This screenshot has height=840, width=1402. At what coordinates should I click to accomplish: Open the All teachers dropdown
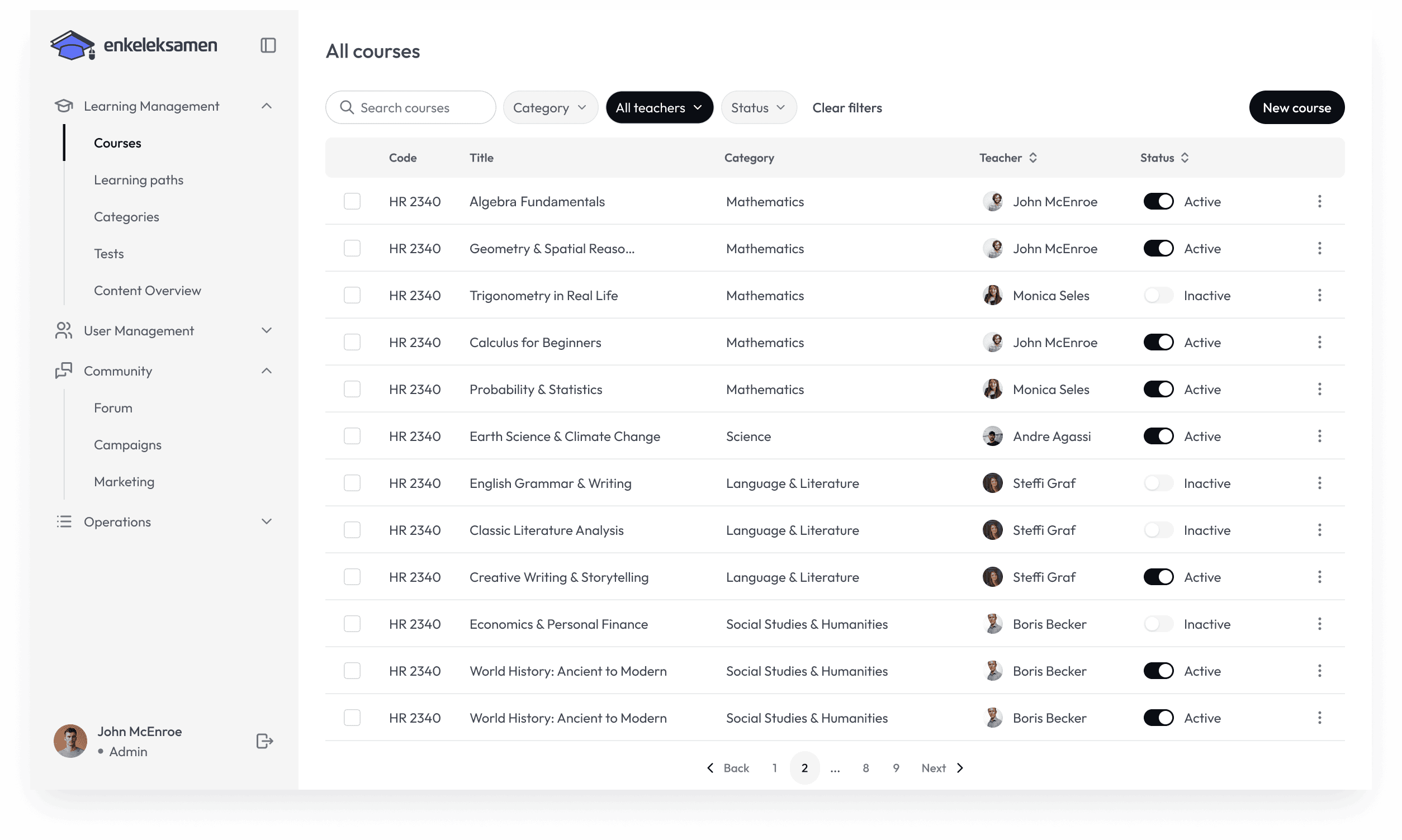659,107
